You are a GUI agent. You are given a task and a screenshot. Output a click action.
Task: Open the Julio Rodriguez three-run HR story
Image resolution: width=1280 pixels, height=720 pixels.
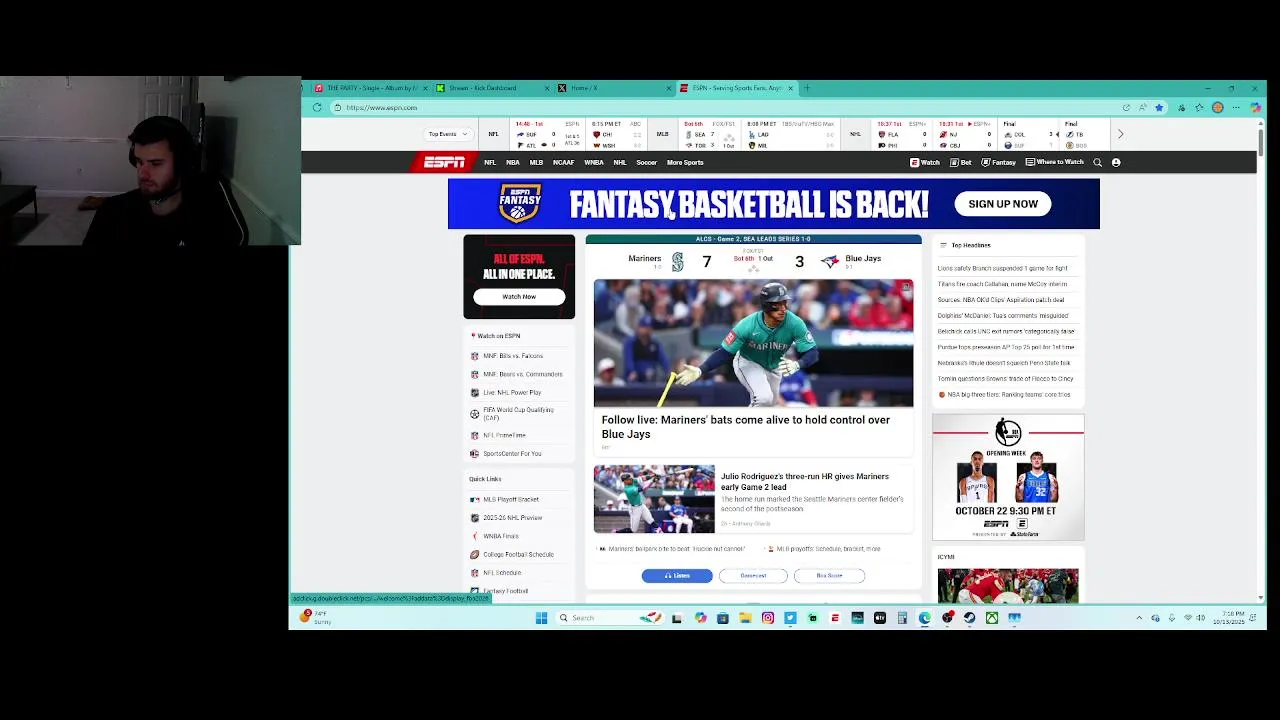pos(805,481)
